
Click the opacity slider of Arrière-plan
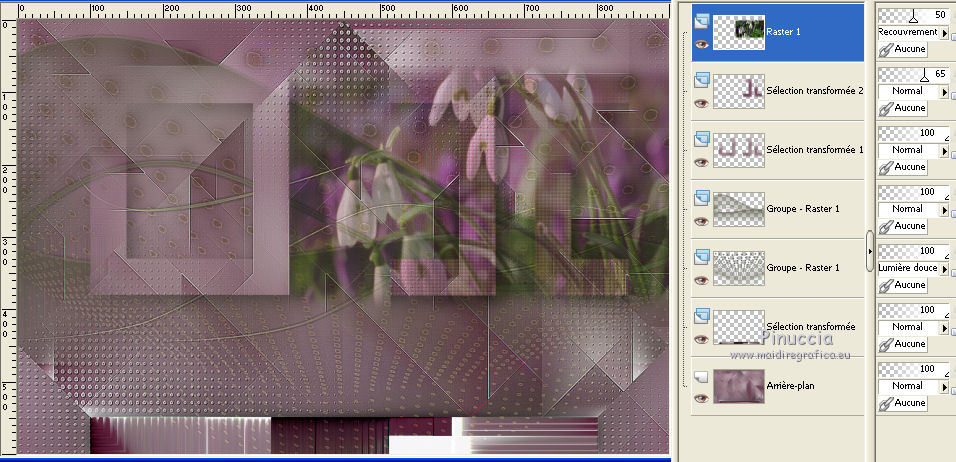coord(913,369)
